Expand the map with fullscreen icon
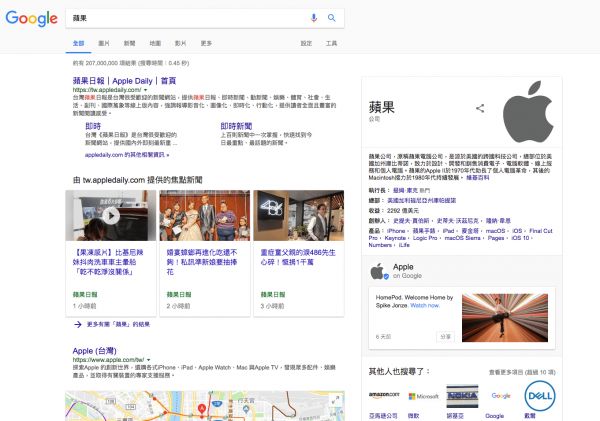600x421 pixels. (336, 400)
